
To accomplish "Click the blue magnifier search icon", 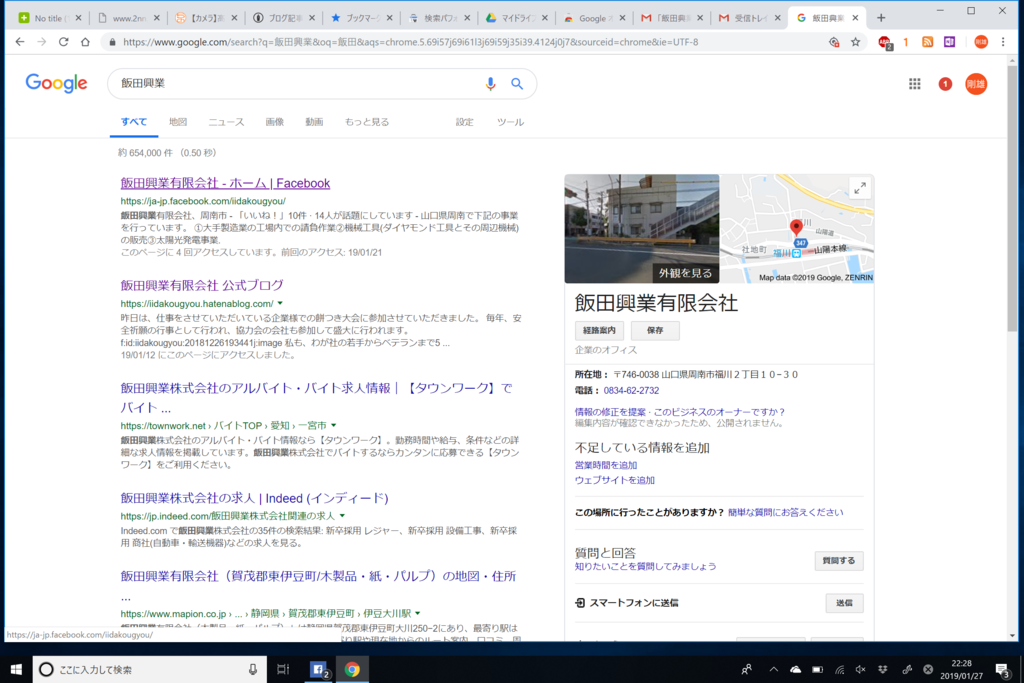I will point(517,84).
